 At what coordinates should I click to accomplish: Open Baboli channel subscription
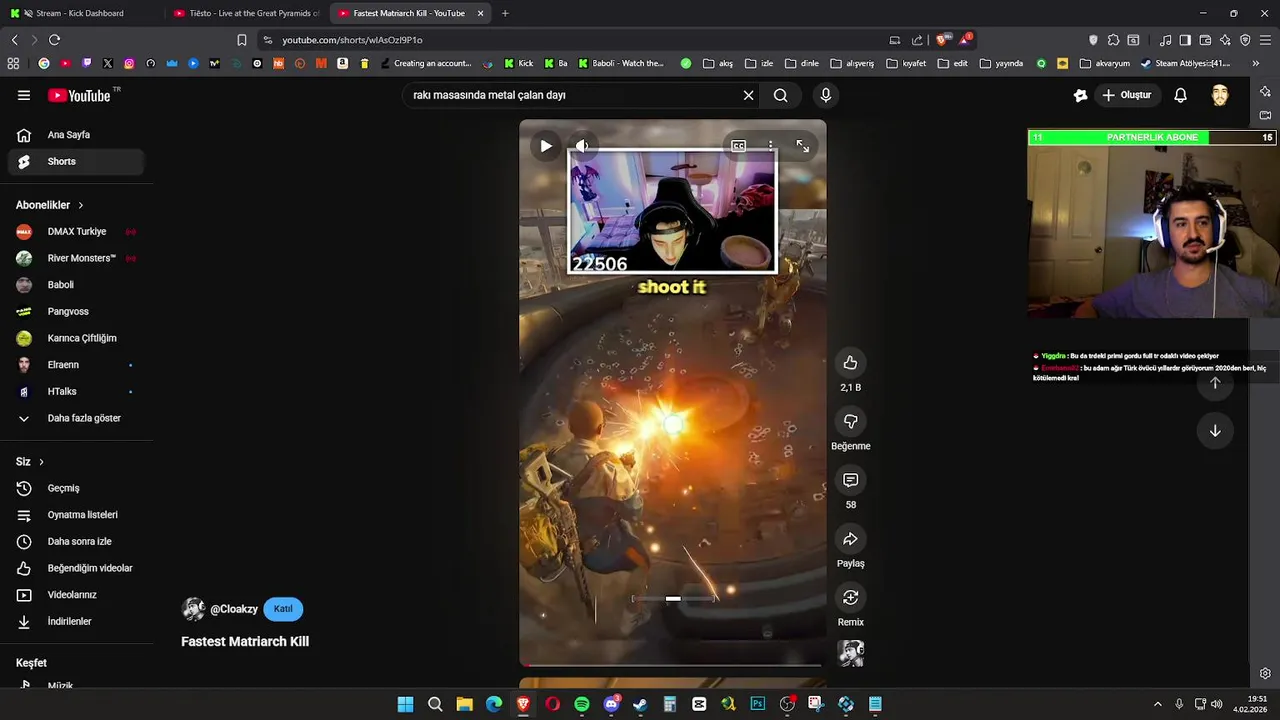point(76,285)
